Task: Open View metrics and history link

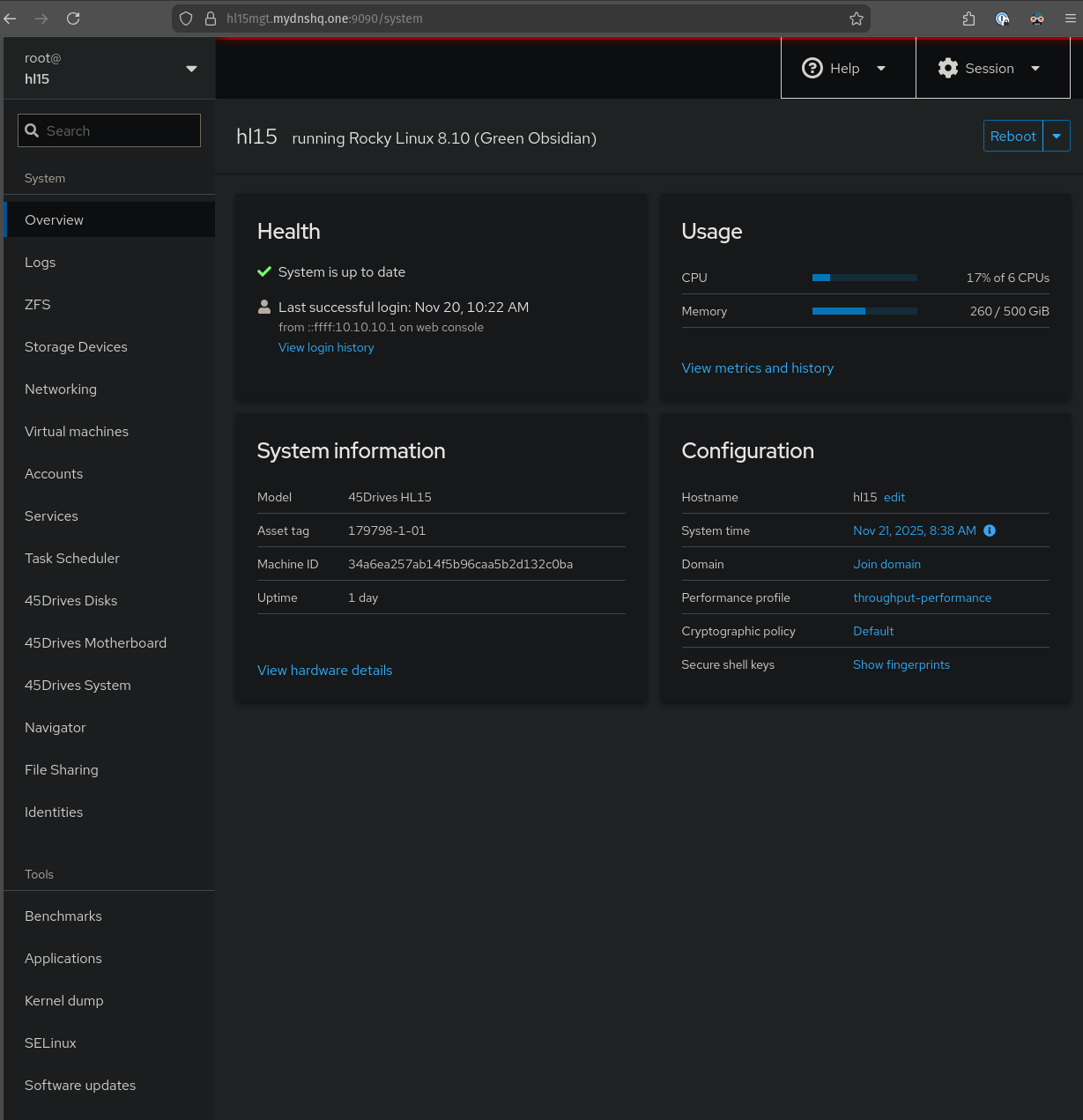Action: pyautogui.click(x=757, y=368)
